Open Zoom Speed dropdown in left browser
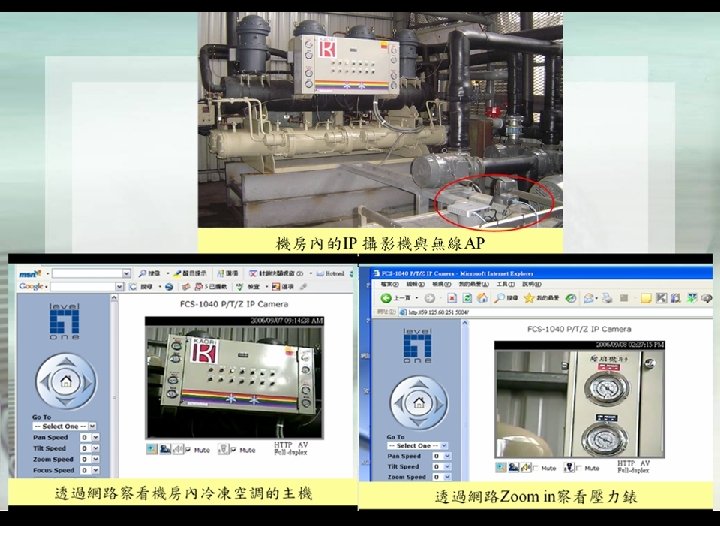 [90, 459]
